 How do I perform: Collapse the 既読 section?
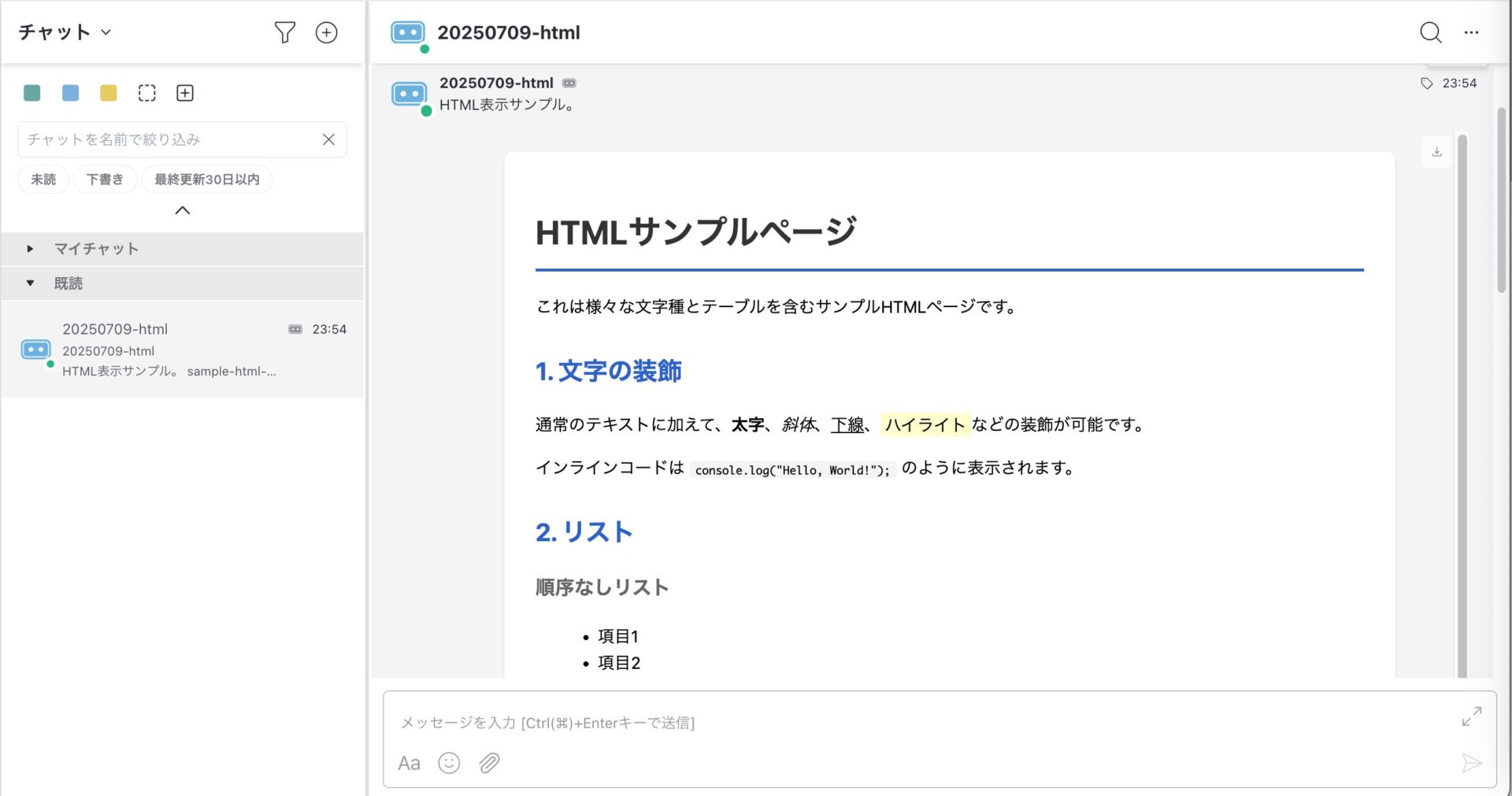30,283
